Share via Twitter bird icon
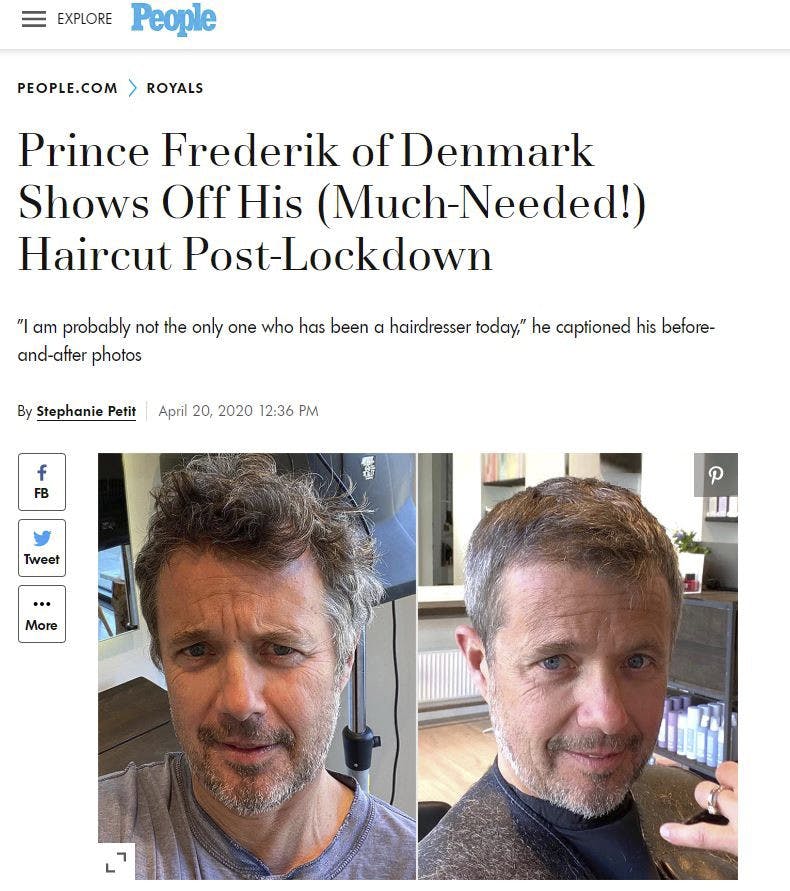This screenshot has height=891, width=790. pos(42,538)
